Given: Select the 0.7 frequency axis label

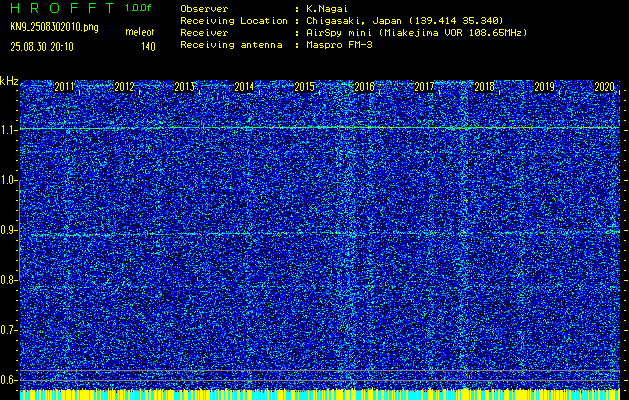Looking at the screenshot, I should [x=7, y=330].
